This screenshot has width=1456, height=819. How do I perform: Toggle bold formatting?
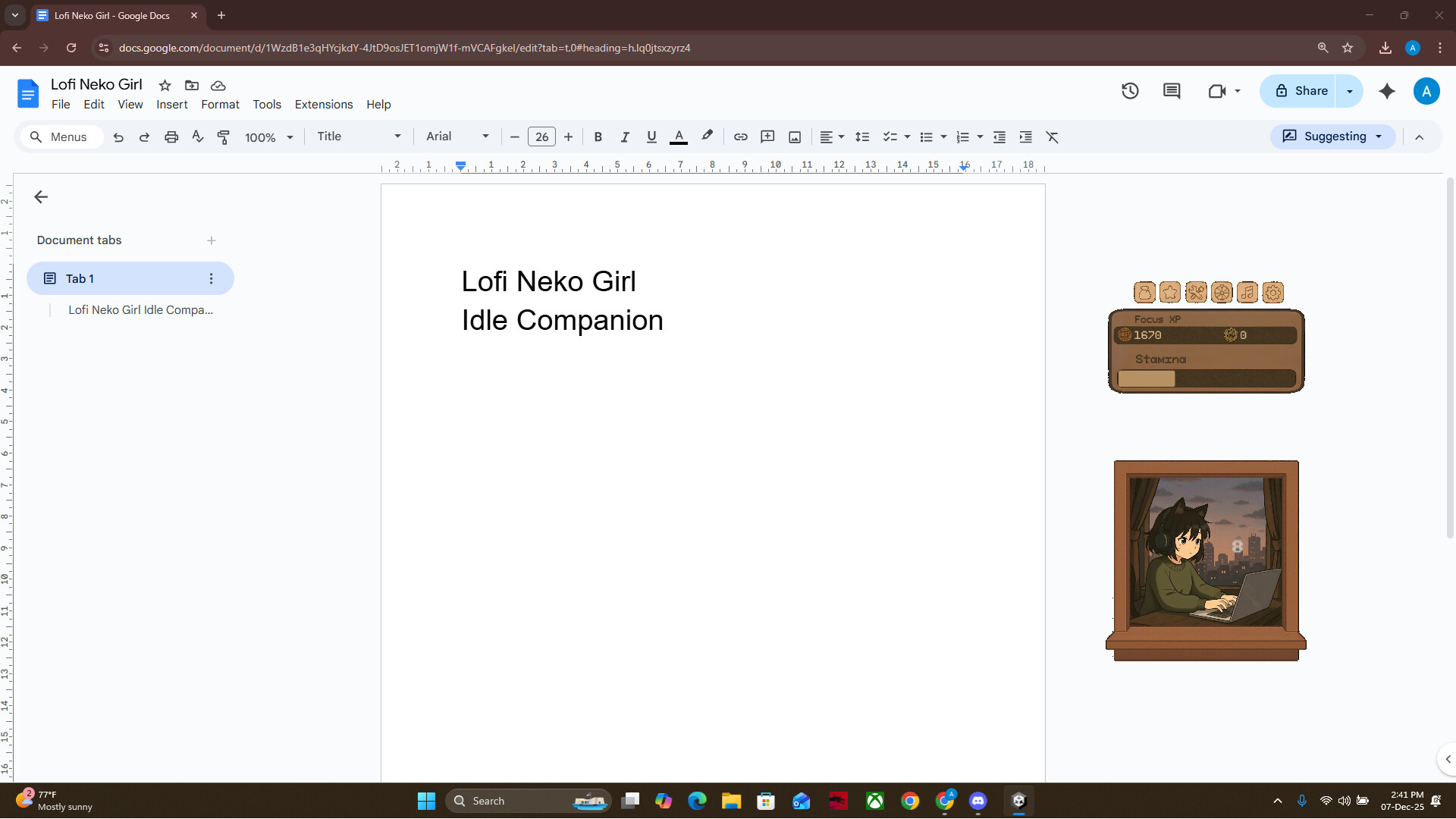(x=598, y=136)
